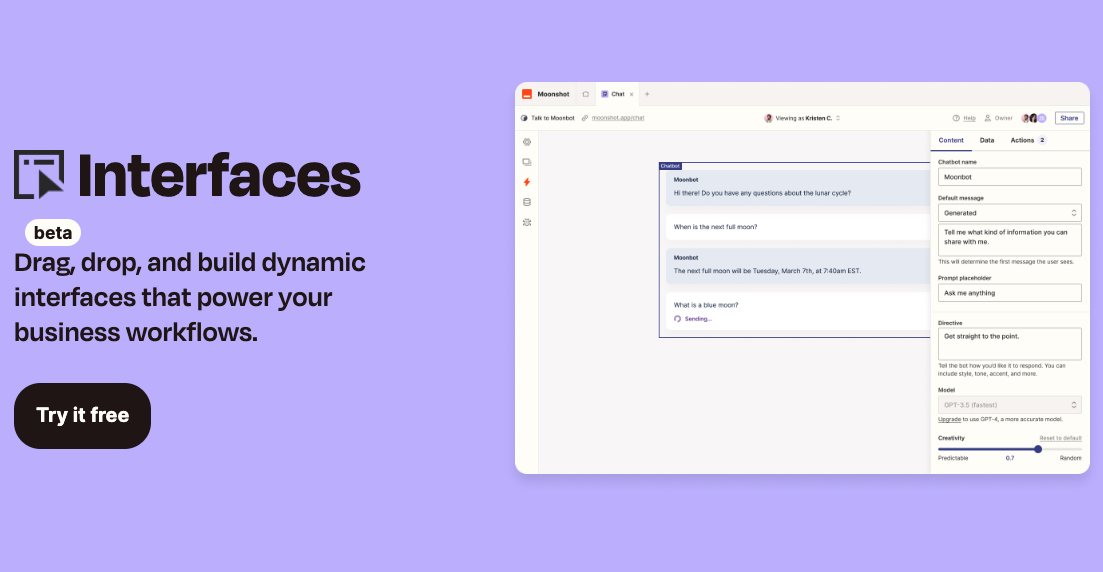The image size is (1103, 572).
Task: Open the database tables icon in sidebar
Action: point(527,202)
